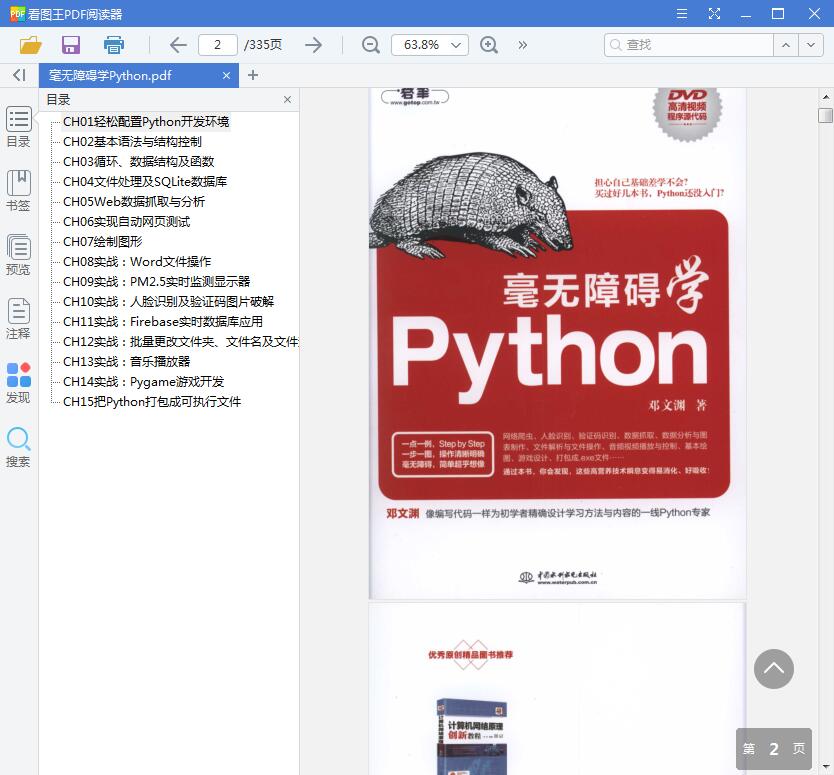This screenshot has height=775, width=834.
Task: Open the 书签 bookmarks panel
Action: (x=18, y=187)
